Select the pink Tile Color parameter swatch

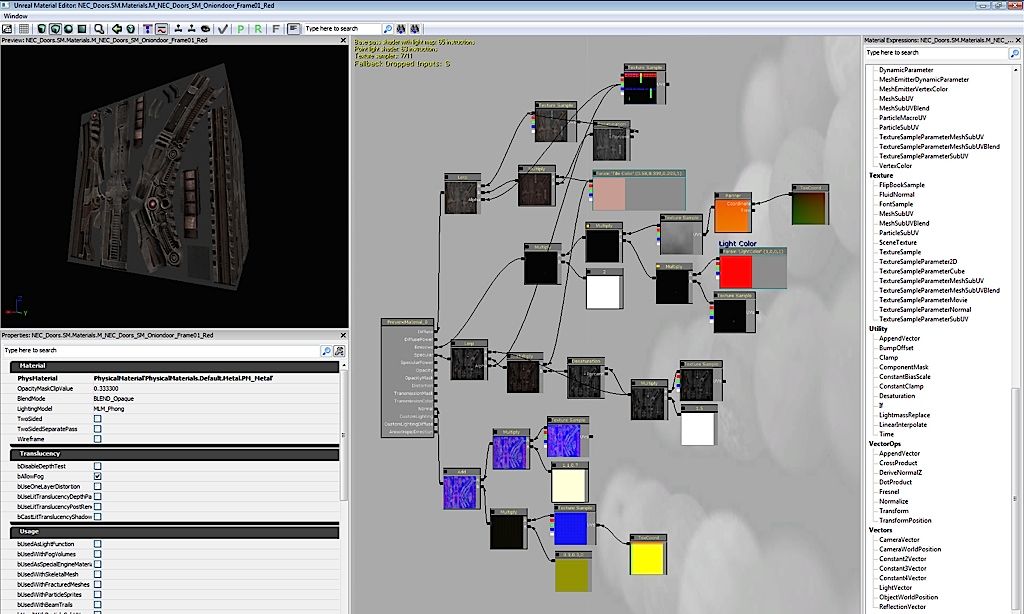pyautogui.click(x=609, y=194)
